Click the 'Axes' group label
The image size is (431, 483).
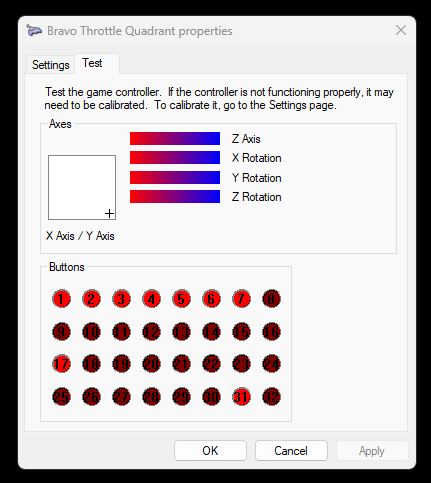60,124
